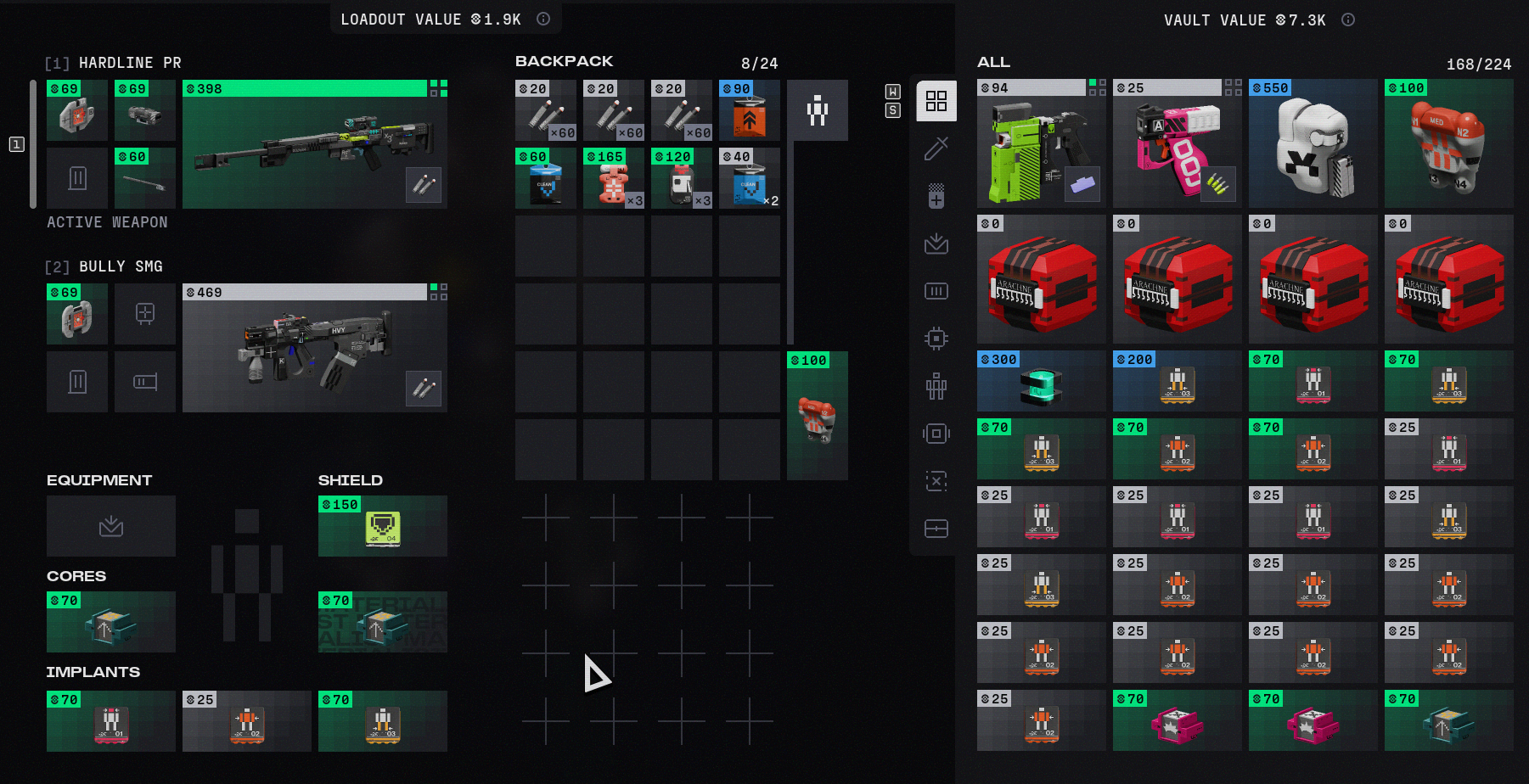Select the backpack item worth 60
Image resolution: width=1529 pixels, height=784 pixels.
(546, 178)
